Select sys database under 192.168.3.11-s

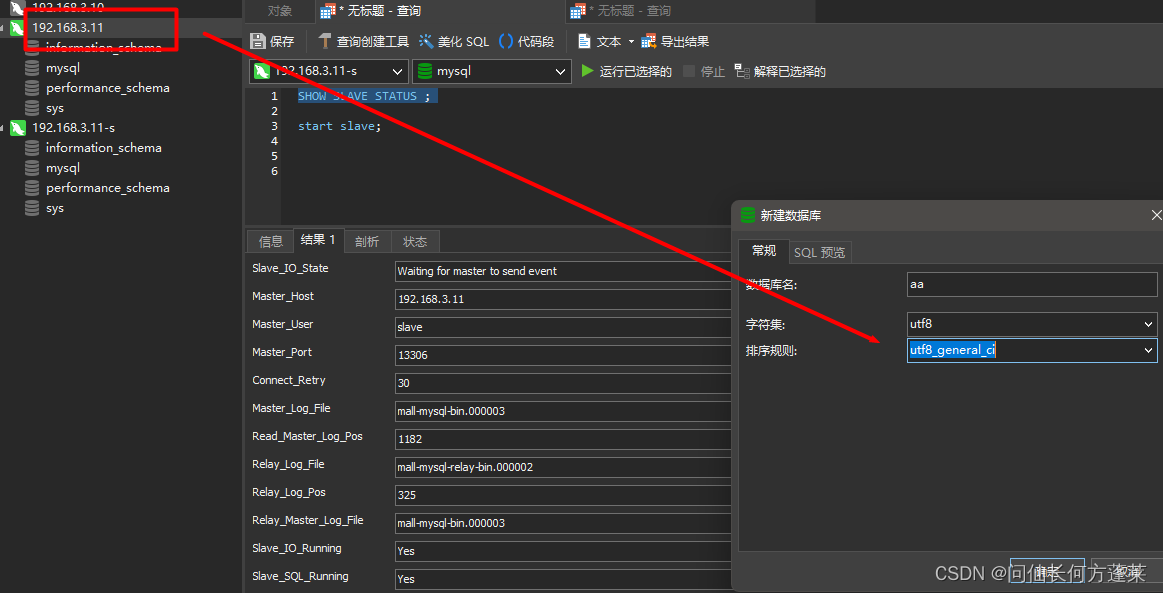[55, 208]
